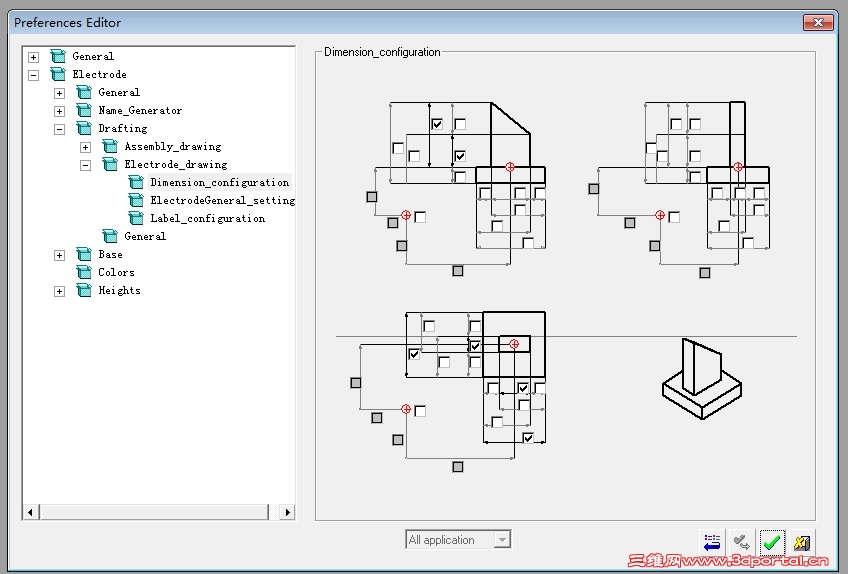Close the Preferences Editor window

[818, 23]
